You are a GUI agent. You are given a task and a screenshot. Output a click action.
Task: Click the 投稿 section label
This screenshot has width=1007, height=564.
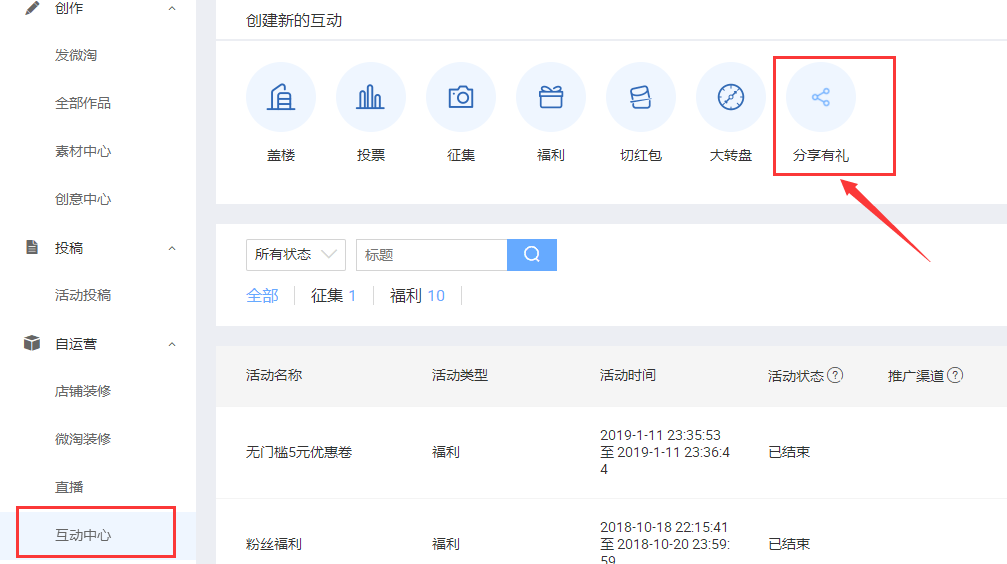point(69,248)
